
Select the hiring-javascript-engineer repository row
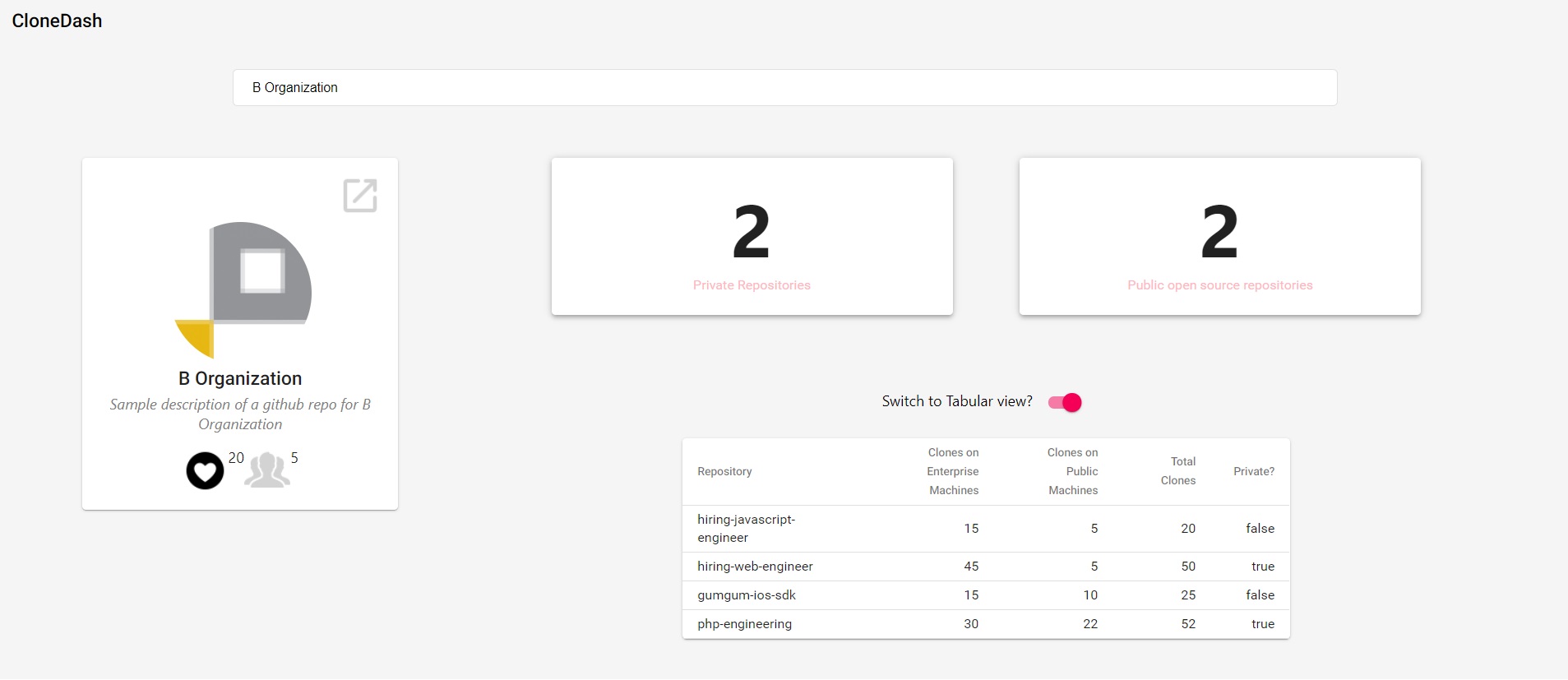[x=986, y=529]
